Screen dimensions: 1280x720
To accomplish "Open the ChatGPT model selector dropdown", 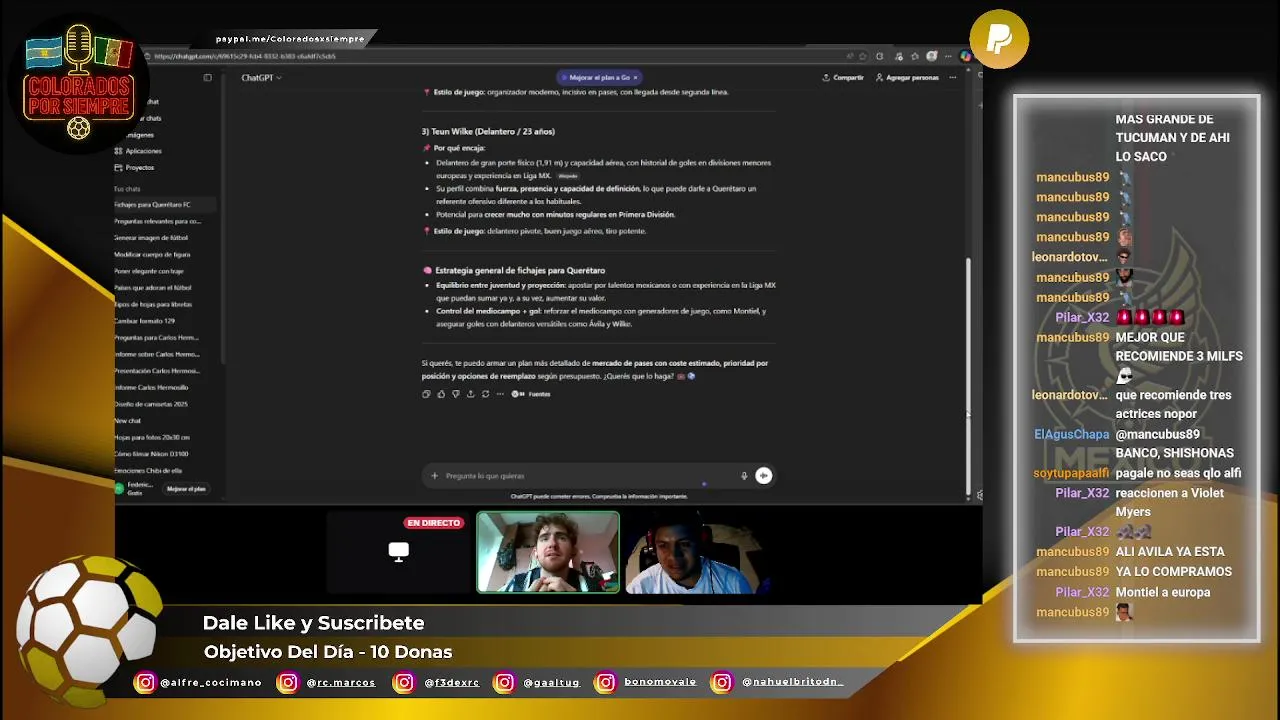I will pos(261,77).
